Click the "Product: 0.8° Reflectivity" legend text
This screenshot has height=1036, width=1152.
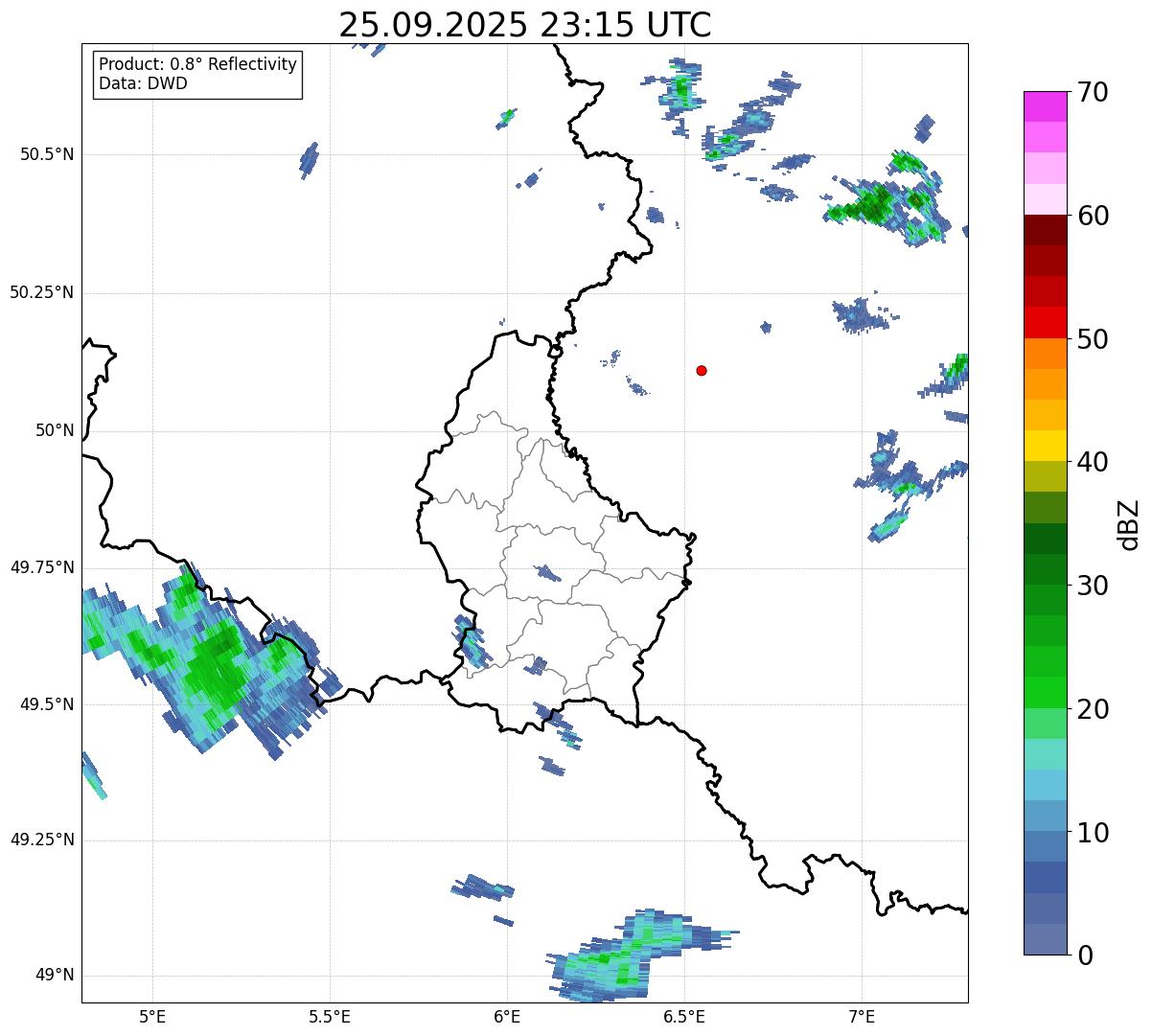tap(198, 64)
